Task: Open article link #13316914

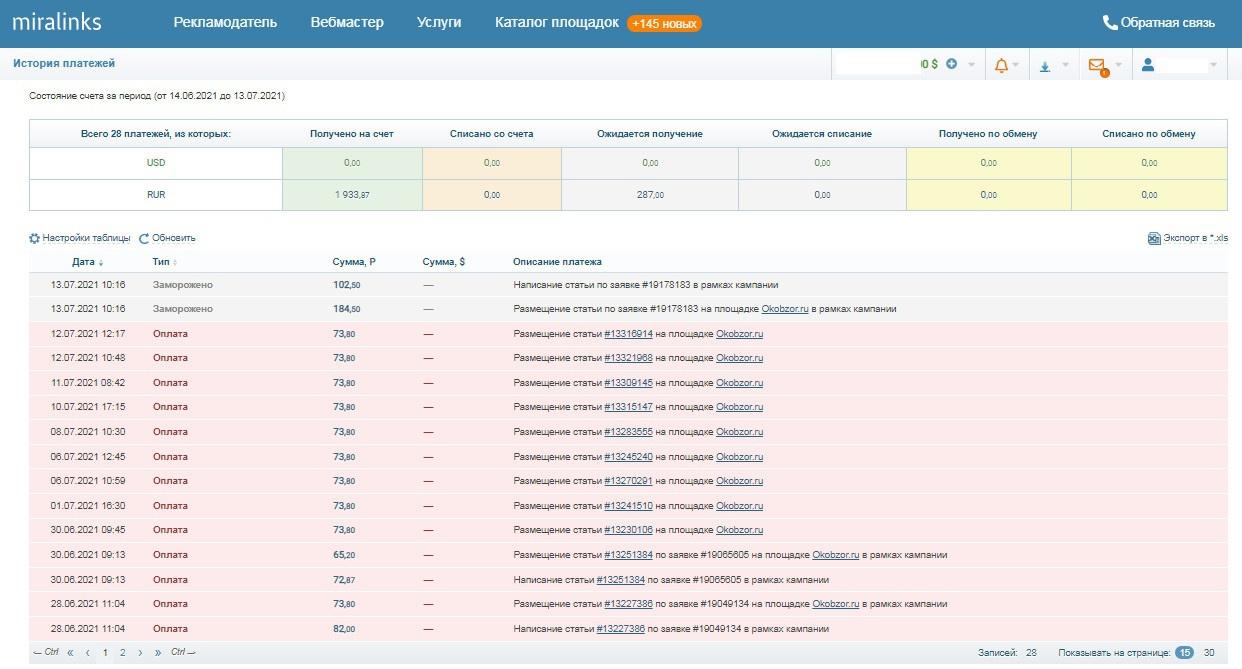Action: [628, 334]
